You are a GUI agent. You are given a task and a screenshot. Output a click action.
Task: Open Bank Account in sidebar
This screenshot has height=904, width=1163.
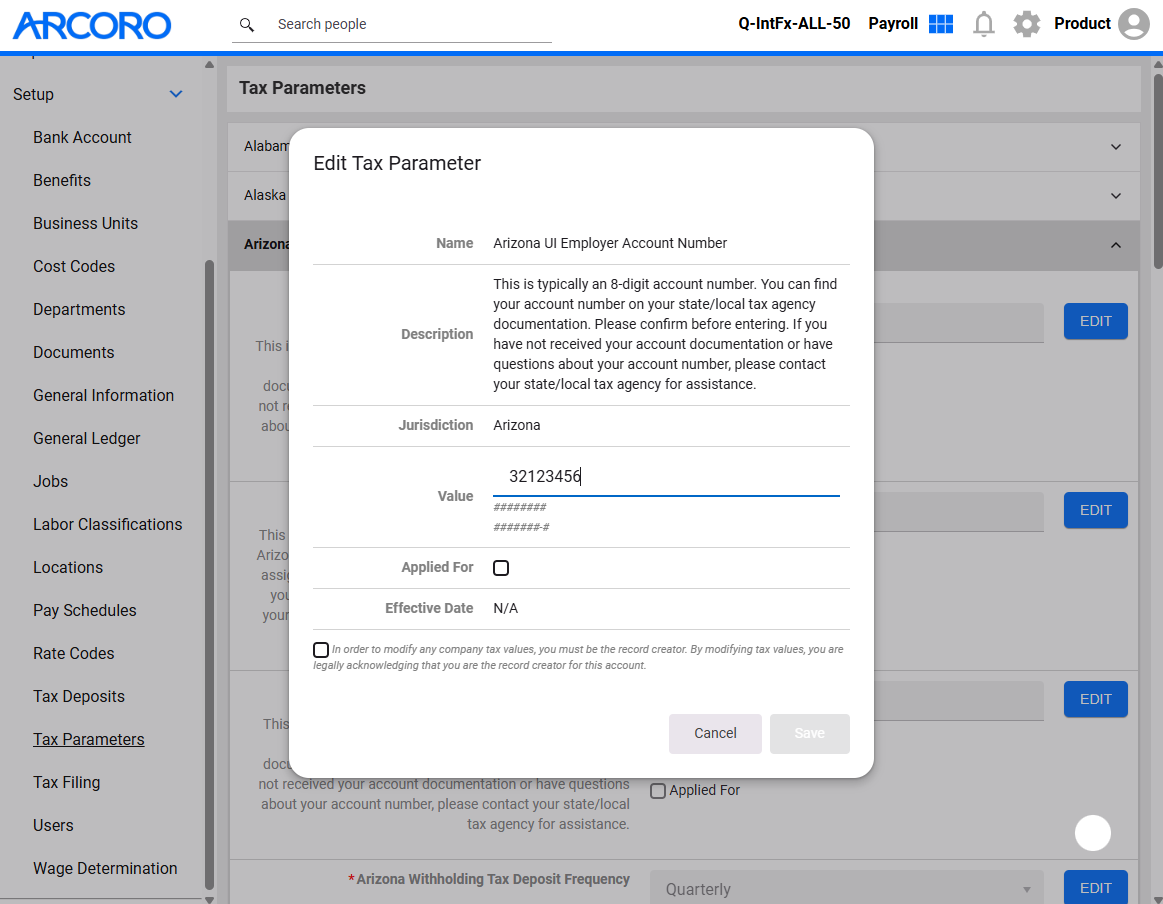pos(82,137)
